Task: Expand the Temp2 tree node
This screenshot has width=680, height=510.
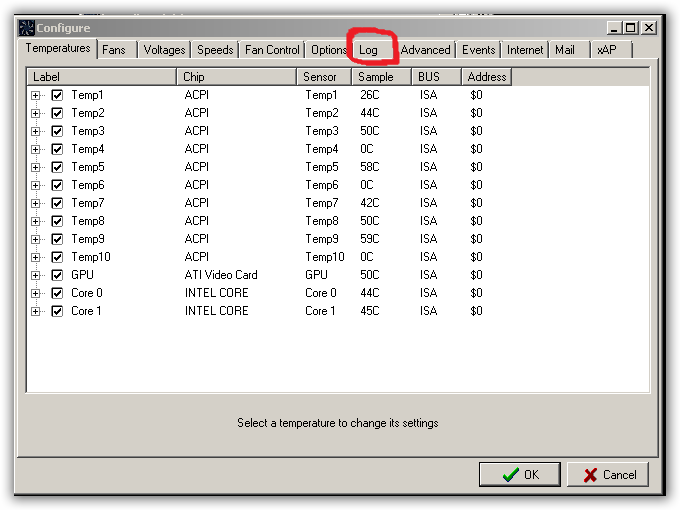Action: (36, 114)
